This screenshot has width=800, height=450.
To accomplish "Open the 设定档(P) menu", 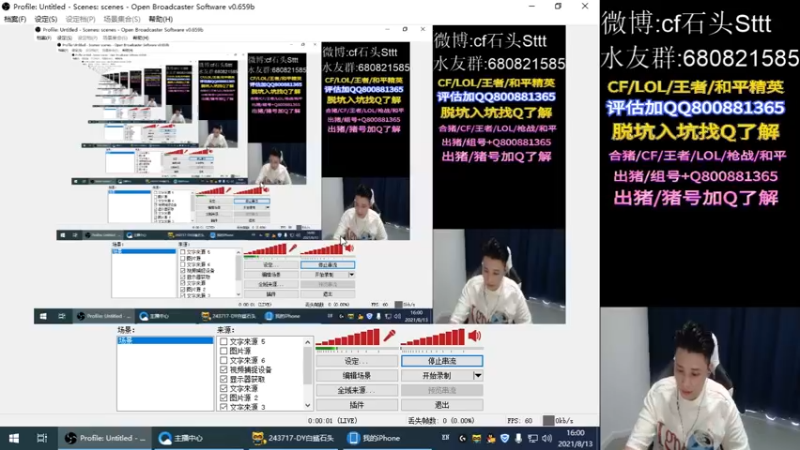I will [80, 19].
